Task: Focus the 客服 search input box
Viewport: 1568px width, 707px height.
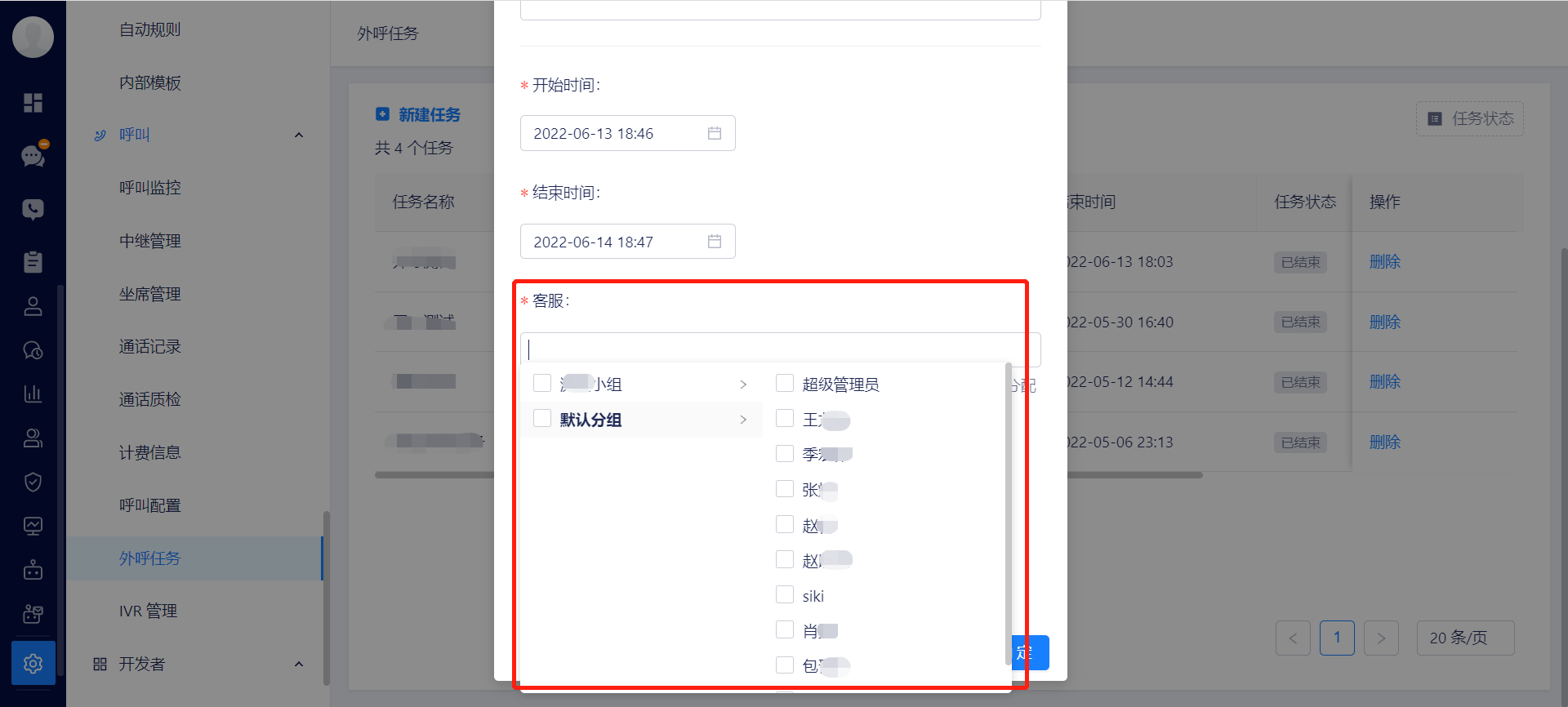Action: tap(780, 349)
